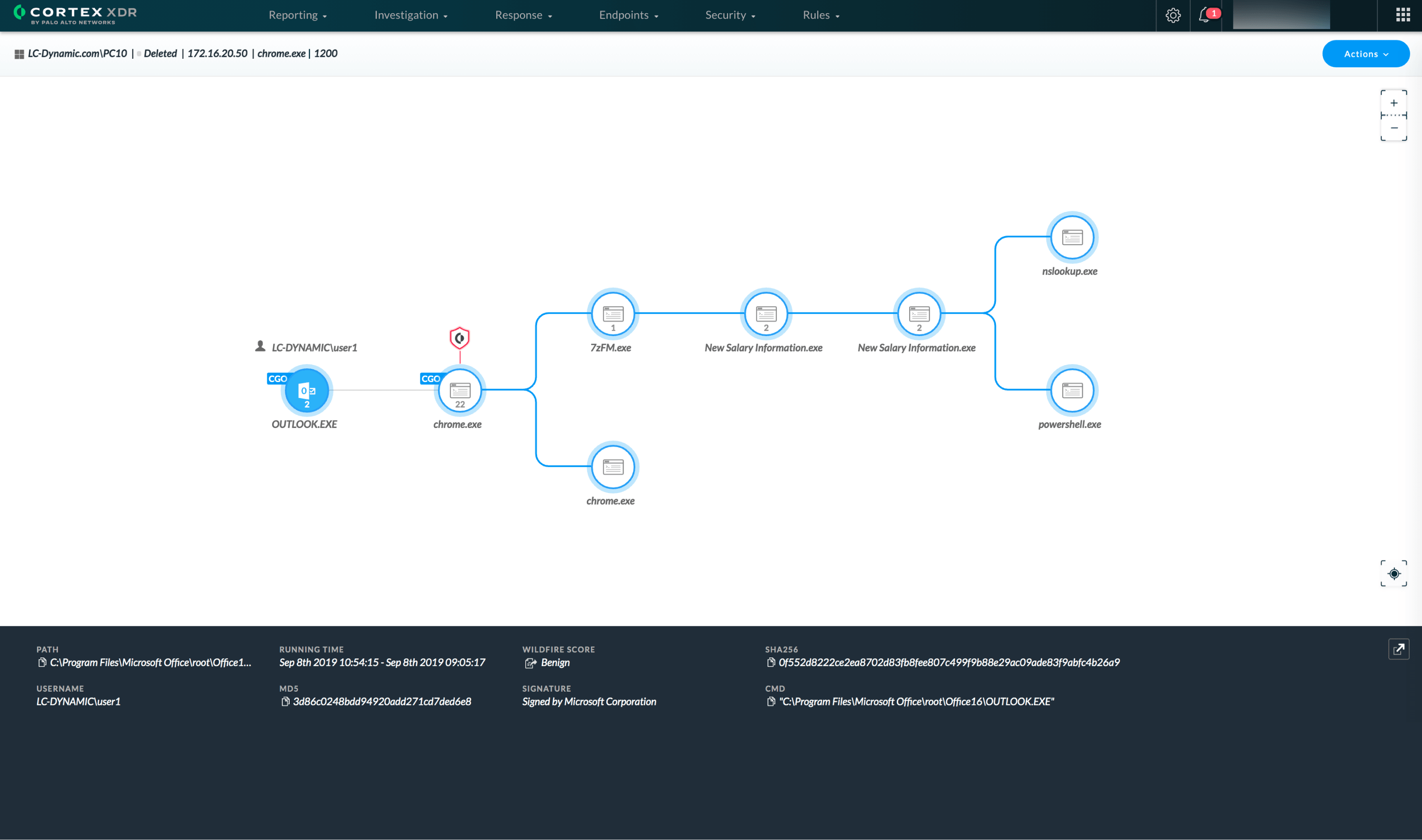The width and height of the screenshot is (1422, 840).
Task: Open the Actions dropdown button
Action: pos(1366,54)
